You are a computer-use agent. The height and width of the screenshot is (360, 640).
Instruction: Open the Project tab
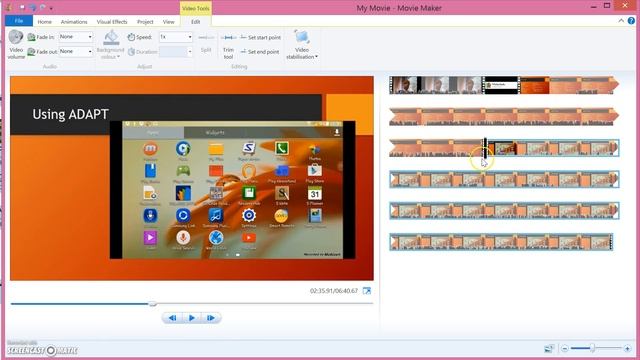point(145,22)
